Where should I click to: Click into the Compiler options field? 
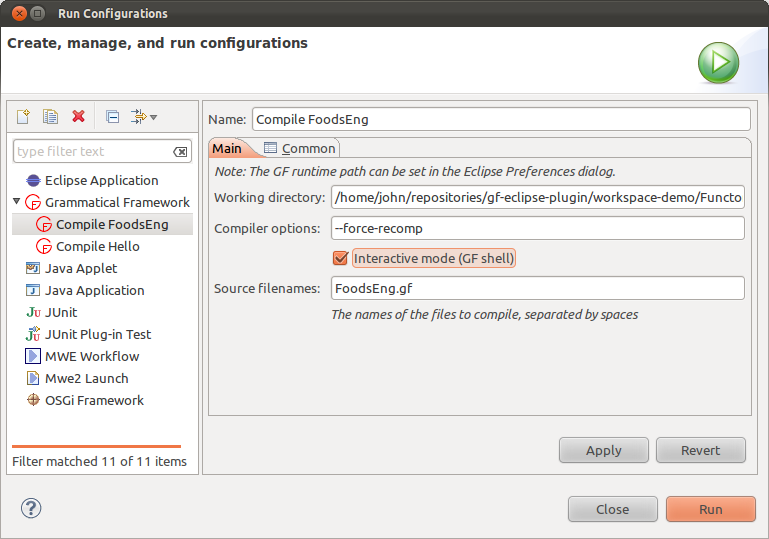pyautogui.click(x=538, y=228)
